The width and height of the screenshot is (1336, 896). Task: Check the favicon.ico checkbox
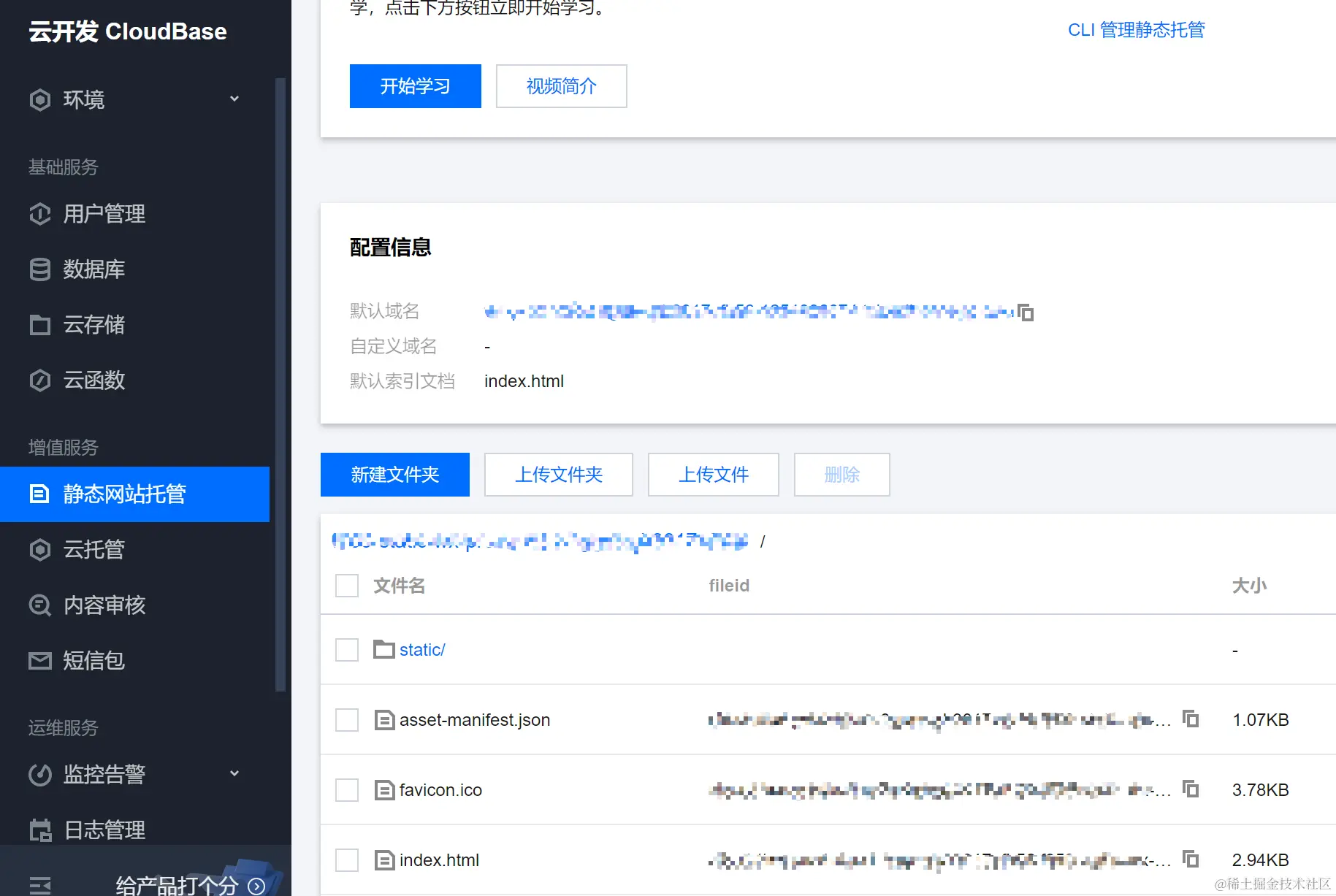[x=347, y=790]
